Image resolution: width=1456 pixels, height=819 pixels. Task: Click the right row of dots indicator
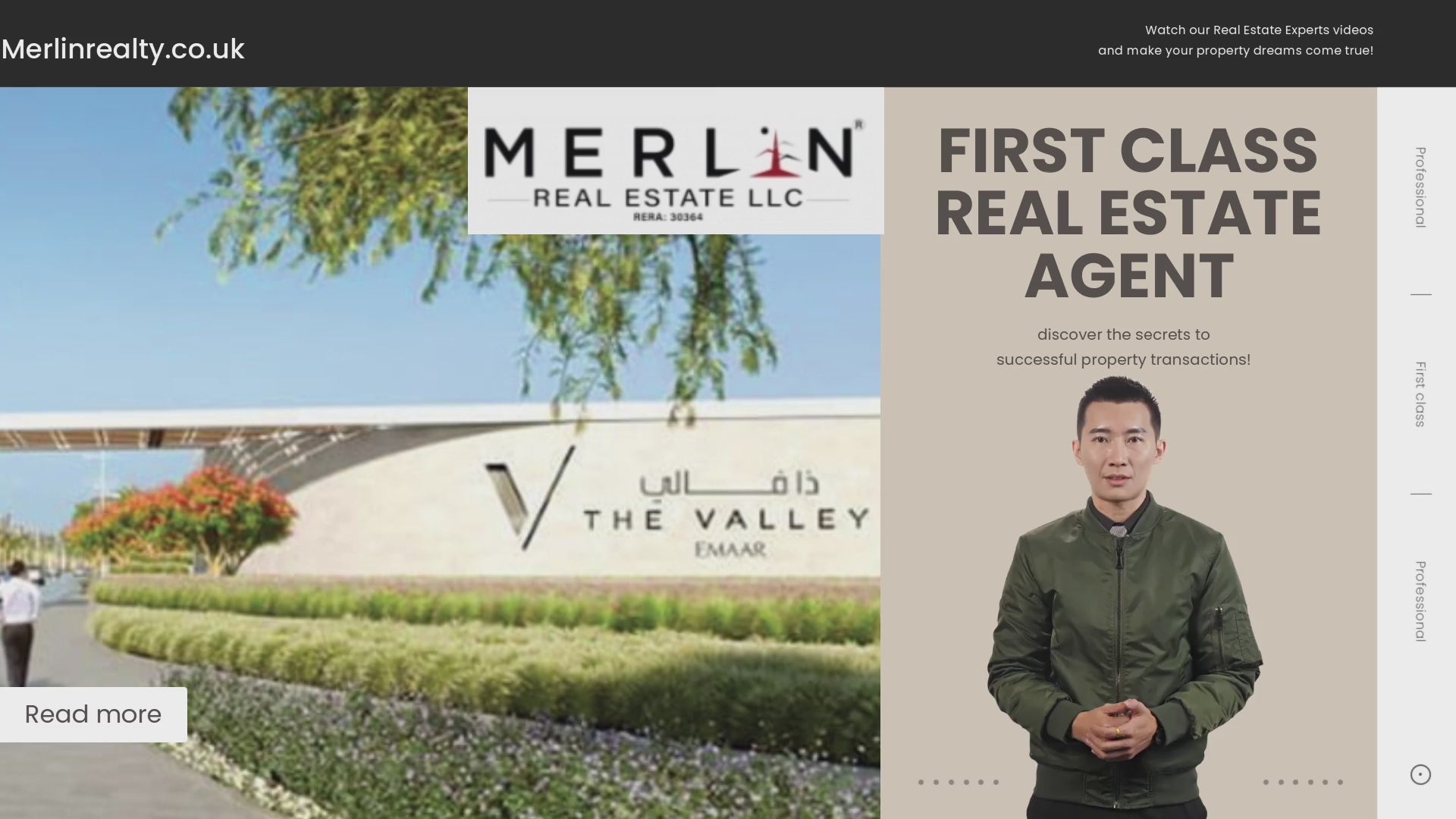pyautogui.click(x=1303, y=782)
